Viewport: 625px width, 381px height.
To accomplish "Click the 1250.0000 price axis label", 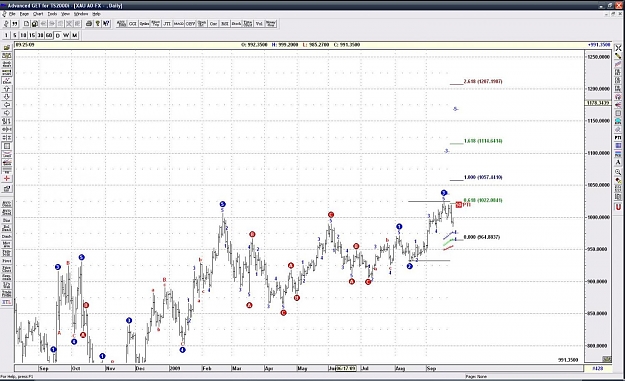I will (598, 57).
